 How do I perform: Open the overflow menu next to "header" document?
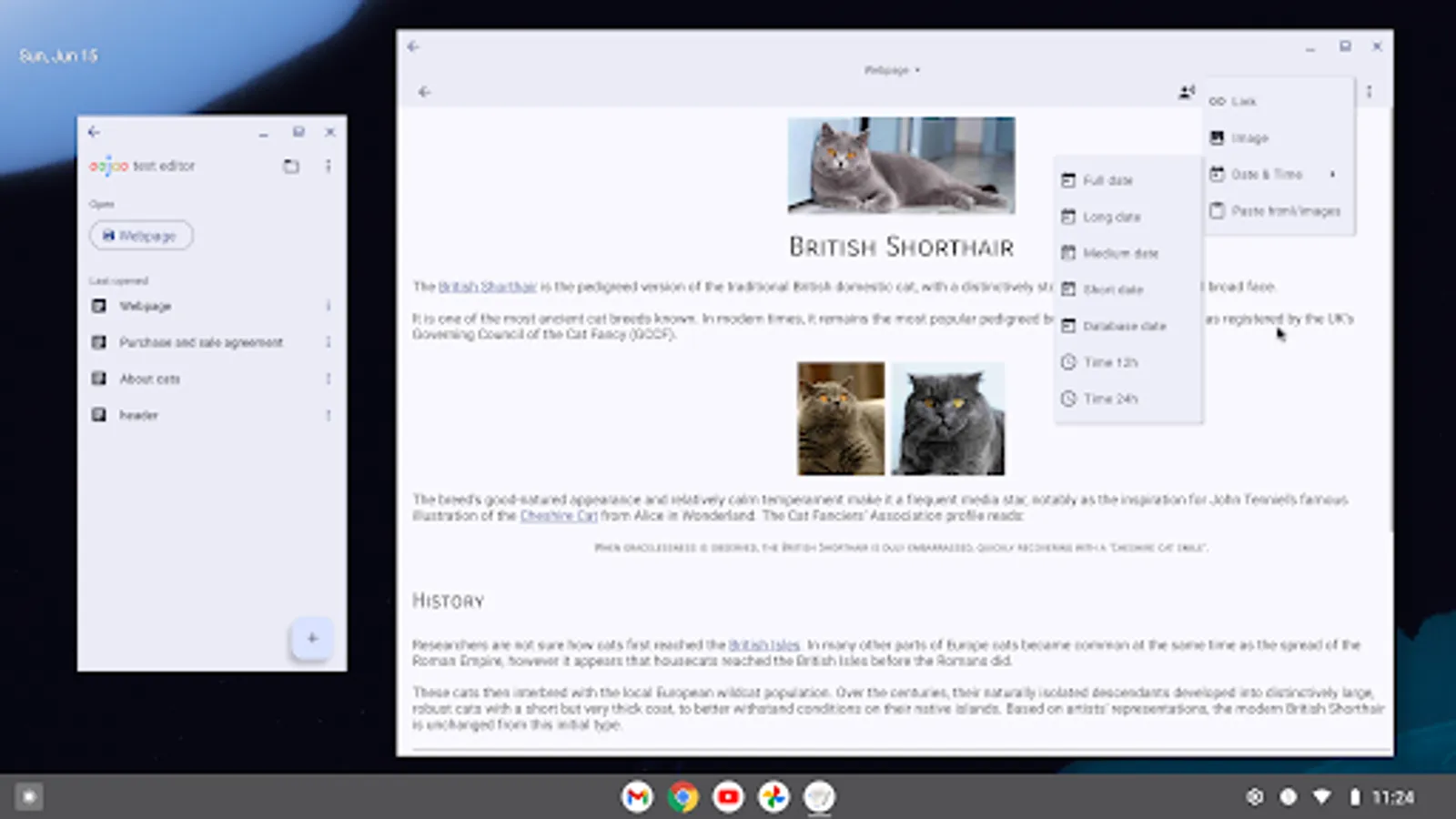(x=329, y=415)
